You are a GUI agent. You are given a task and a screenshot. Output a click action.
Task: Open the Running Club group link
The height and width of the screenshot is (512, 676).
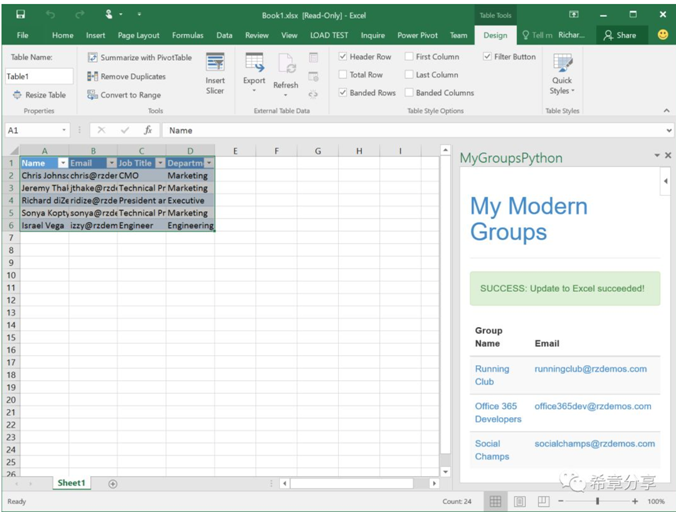pyautogui.click(x=492, y=375)
